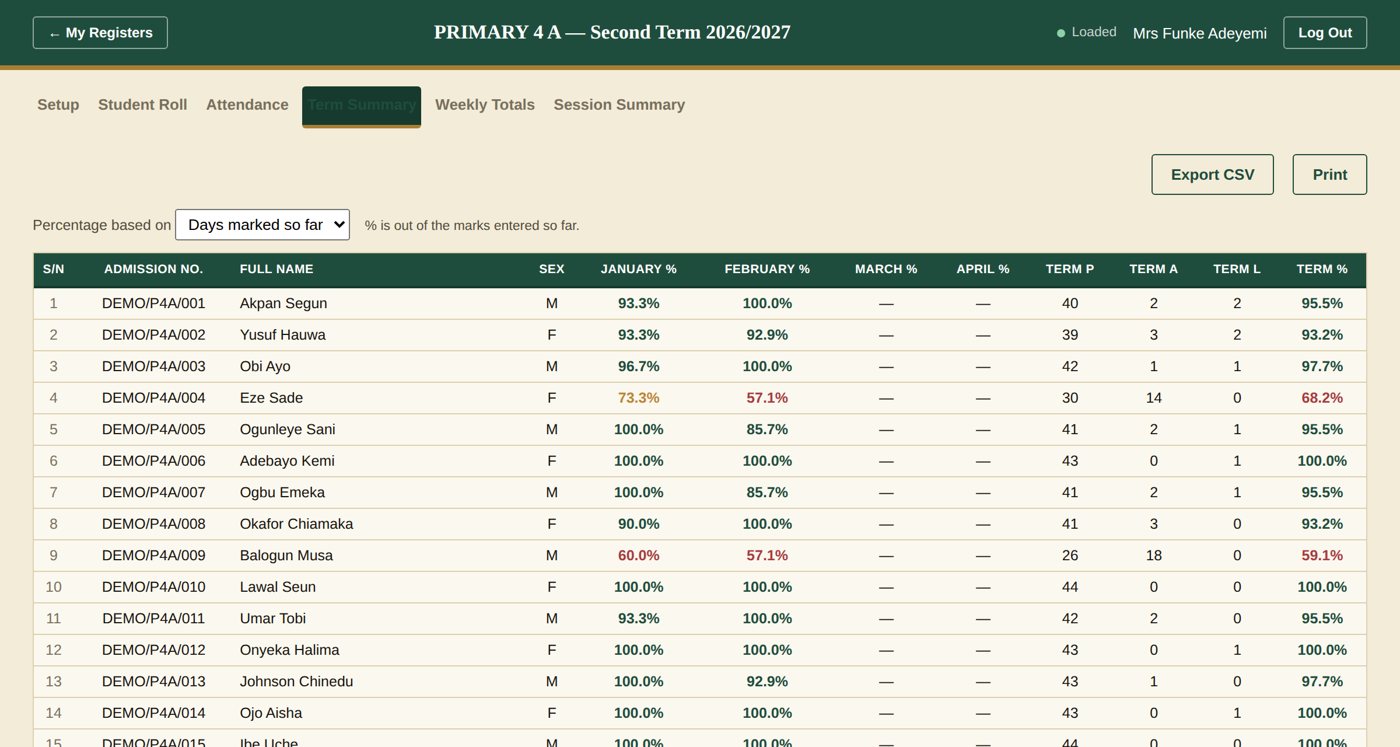Click Yusuf Hauwa's Term P value 39
Image resolution: width=1400 pixels, height=747 pixels.
1070,335
